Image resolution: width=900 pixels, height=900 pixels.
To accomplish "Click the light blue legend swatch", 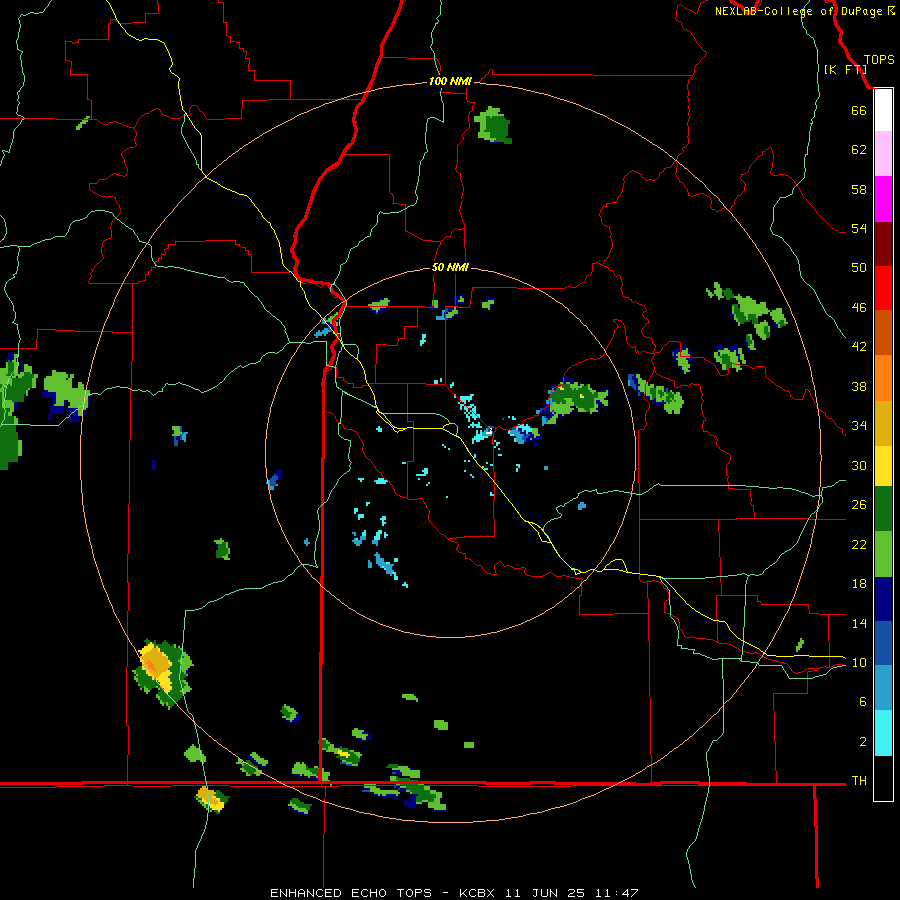I will point(883,688).
